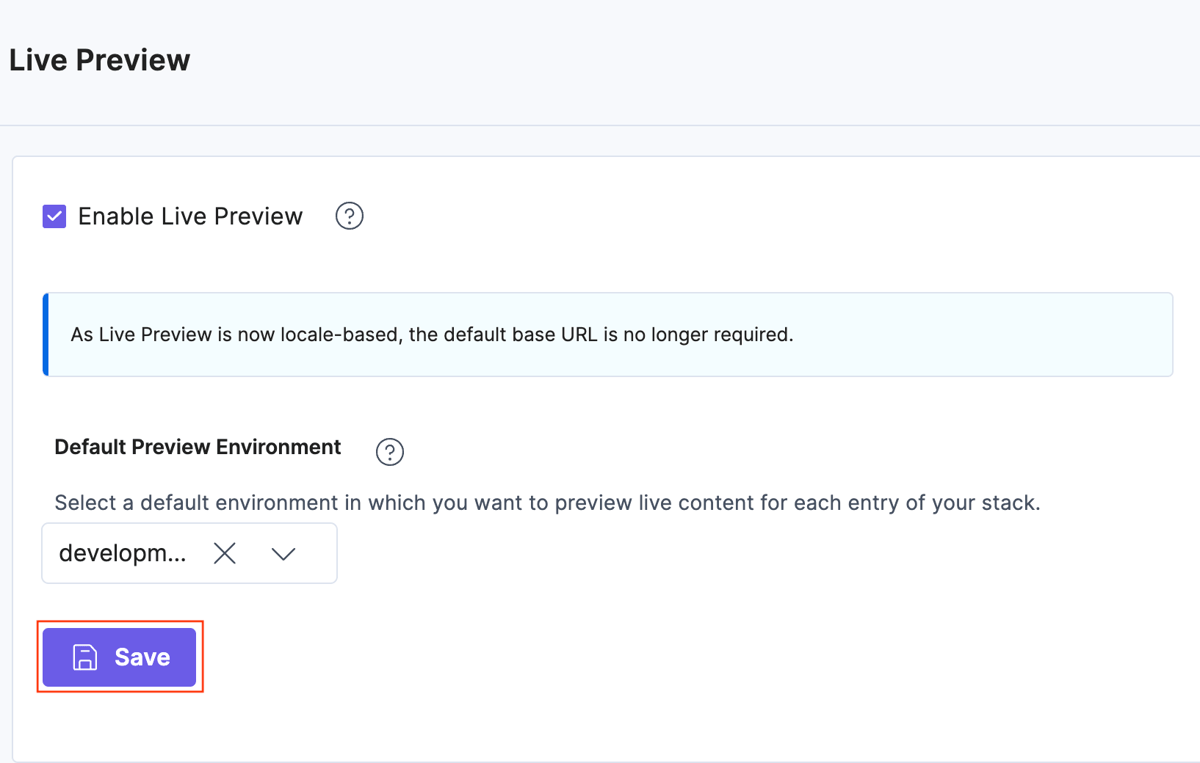Uncheck the Enable Live Preview checkbox
Viewport: 1200px width, 763px height.
pos(54,216)
